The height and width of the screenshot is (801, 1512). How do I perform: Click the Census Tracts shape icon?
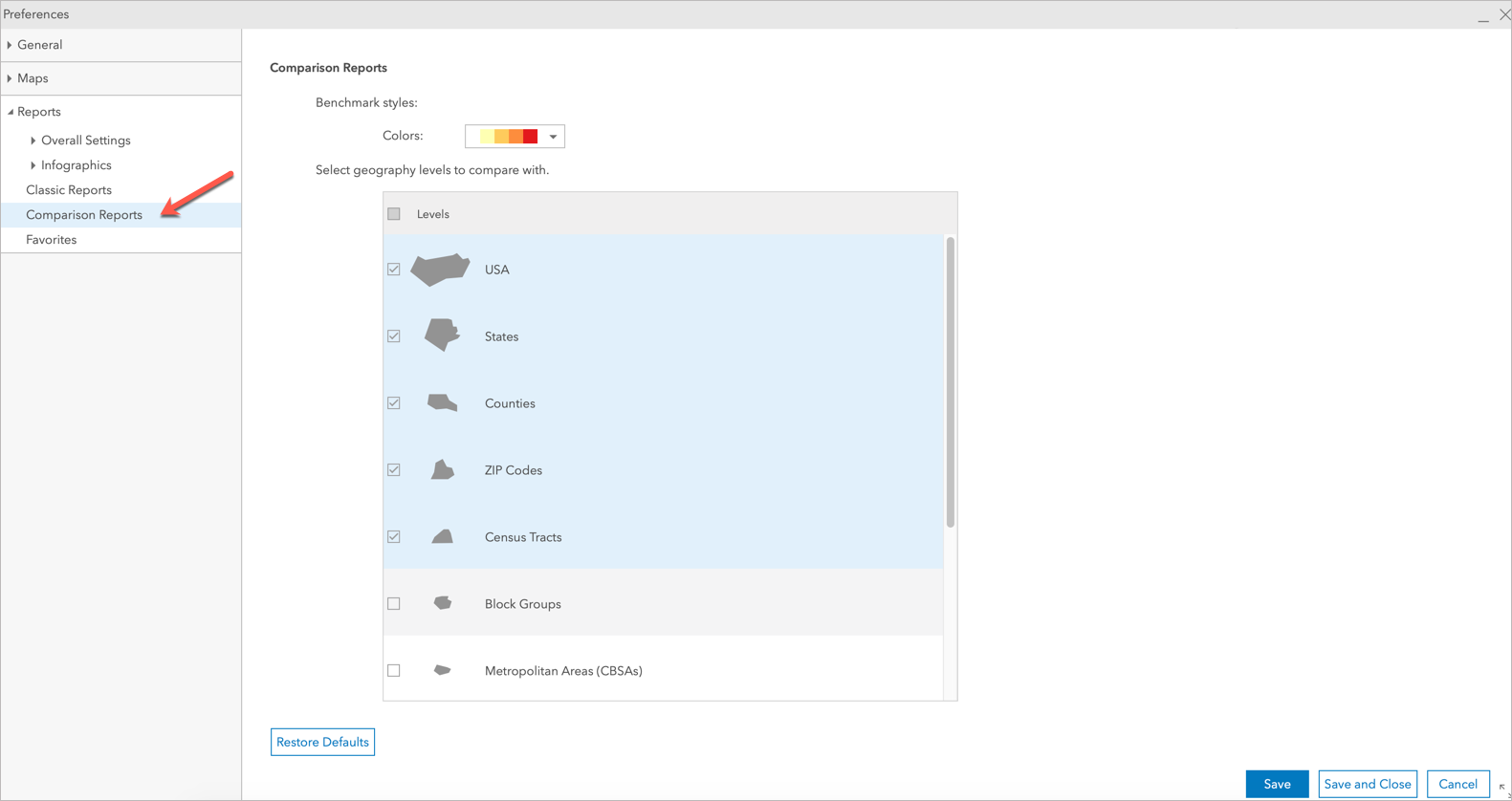[442, 537]
